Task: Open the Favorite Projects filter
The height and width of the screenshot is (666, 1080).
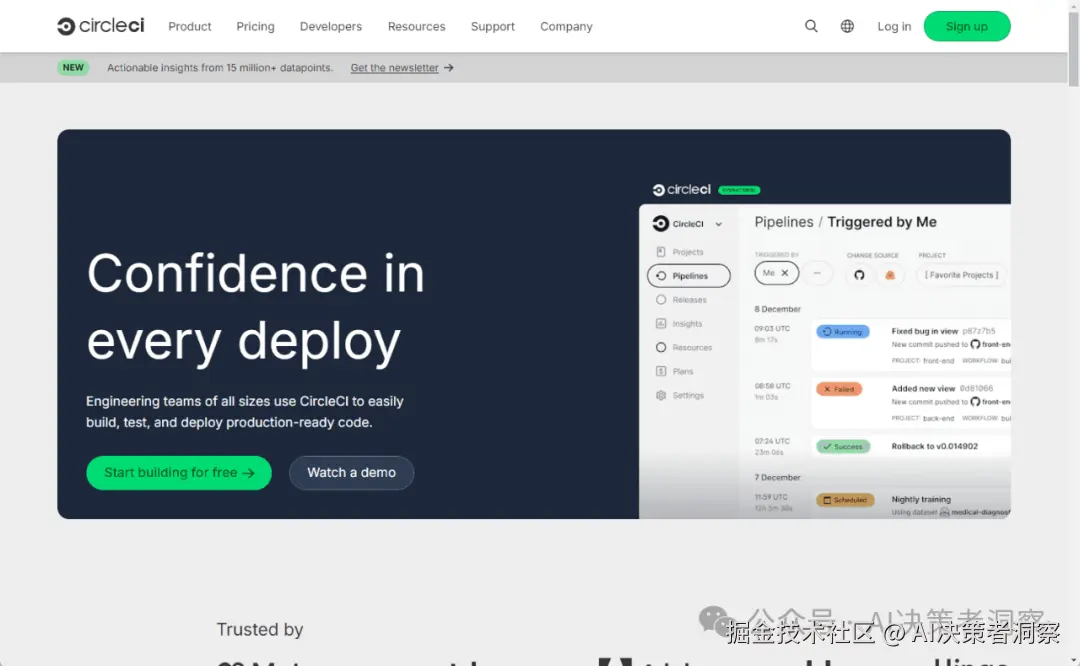Action: click(x=961, y=275)
